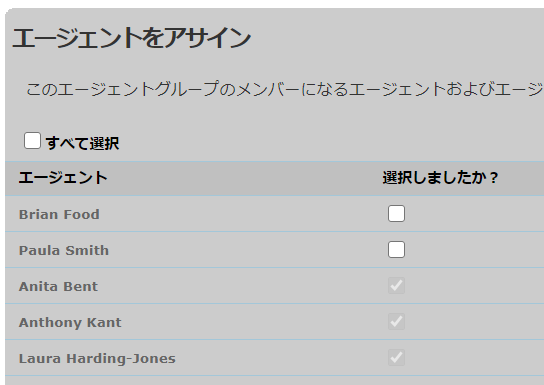This screenshot has height=385, width=544.
Task: Enable the Paula Smith selection checkbox
Action: tap(396, 250)
